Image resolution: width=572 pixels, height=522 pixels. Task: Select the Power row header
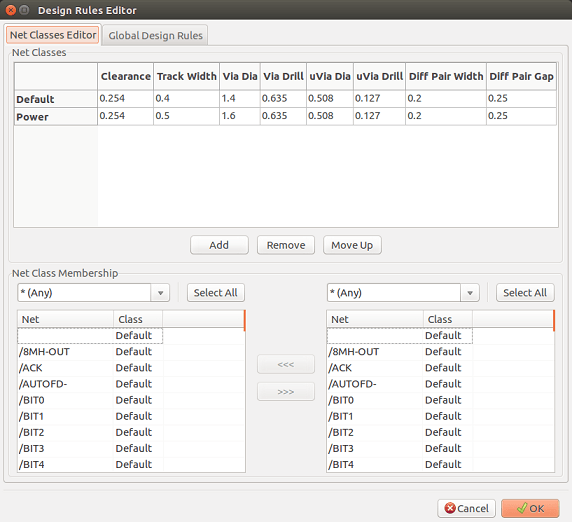point(56,117)
